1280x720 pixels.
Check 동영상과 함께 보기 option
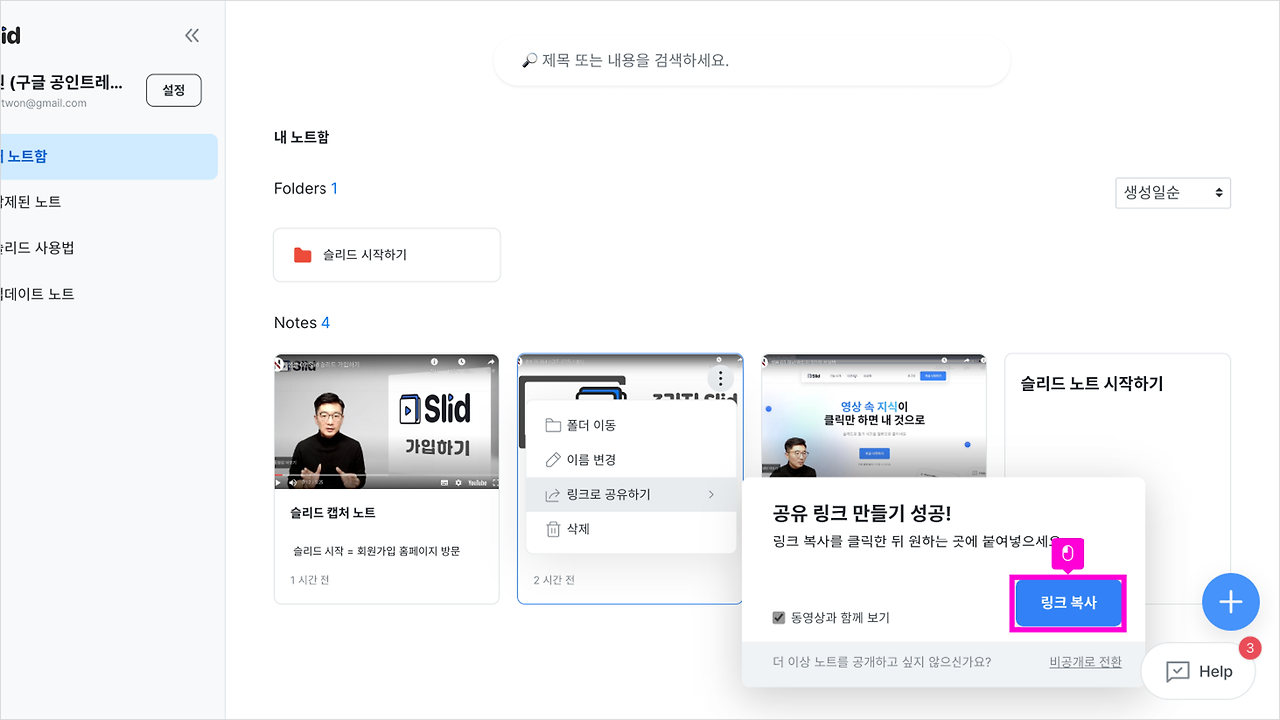click(779, 617)
